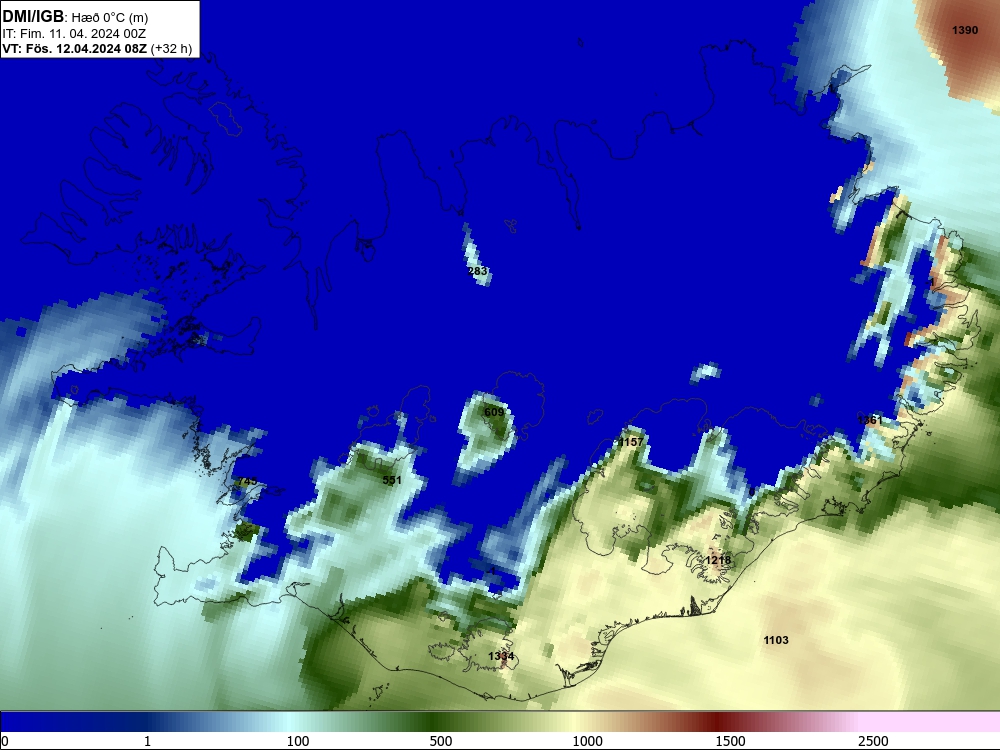Screen dimensions: 1000x750
Task: Click the 0 tick on color scale
Action: pos(5,740)
